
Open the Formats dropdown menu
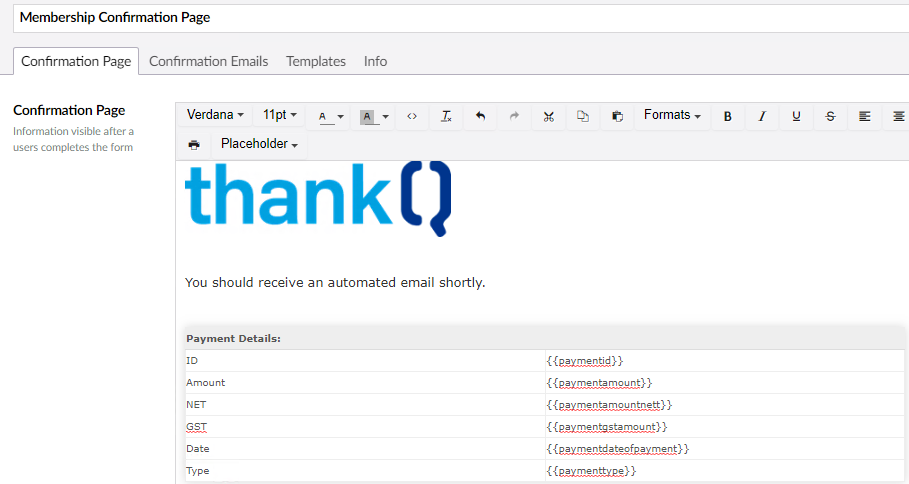tap(671, 115)
